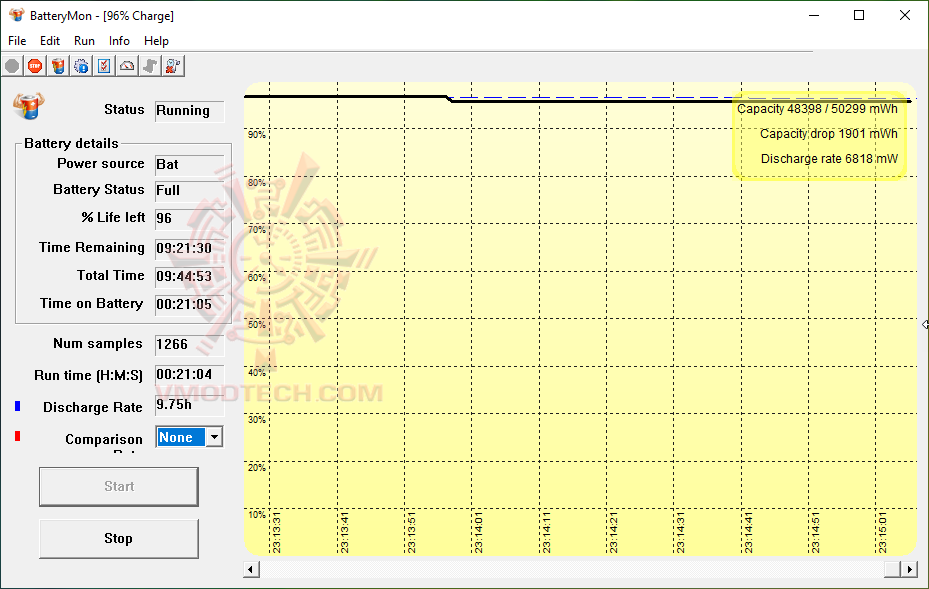
Task: Click the clear log data toolbar icon
Action: (x=173, y=66)
